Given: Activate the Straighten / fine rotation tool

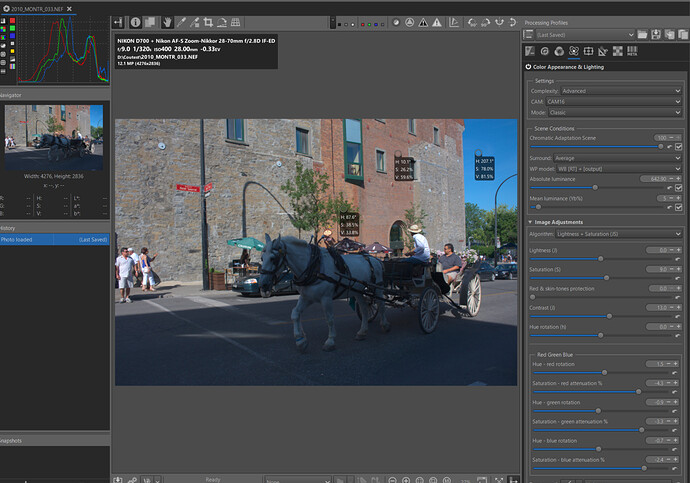Looking at the screenshot, I should [222, 21].
